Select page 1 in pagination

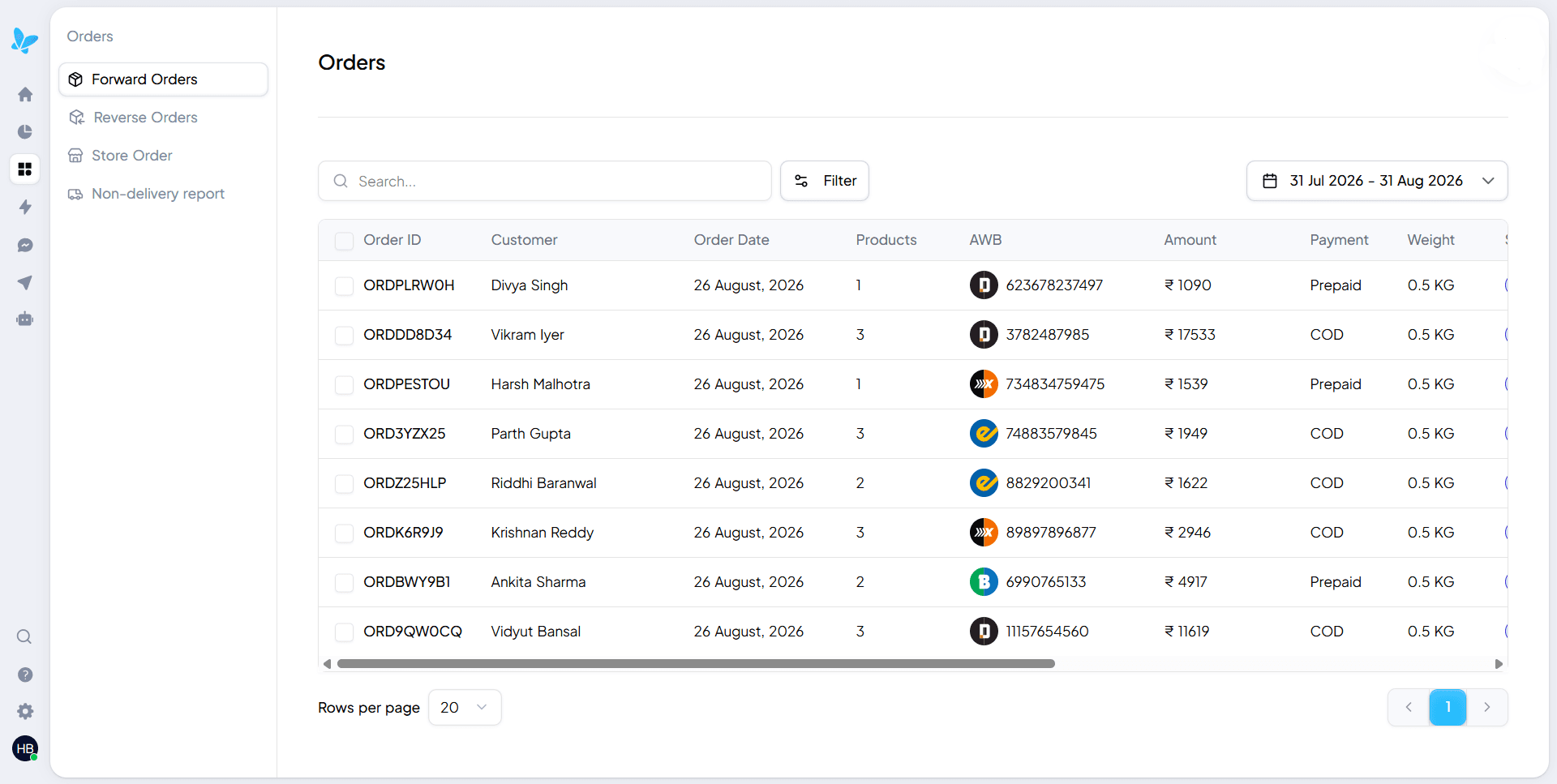point(1448,708)
